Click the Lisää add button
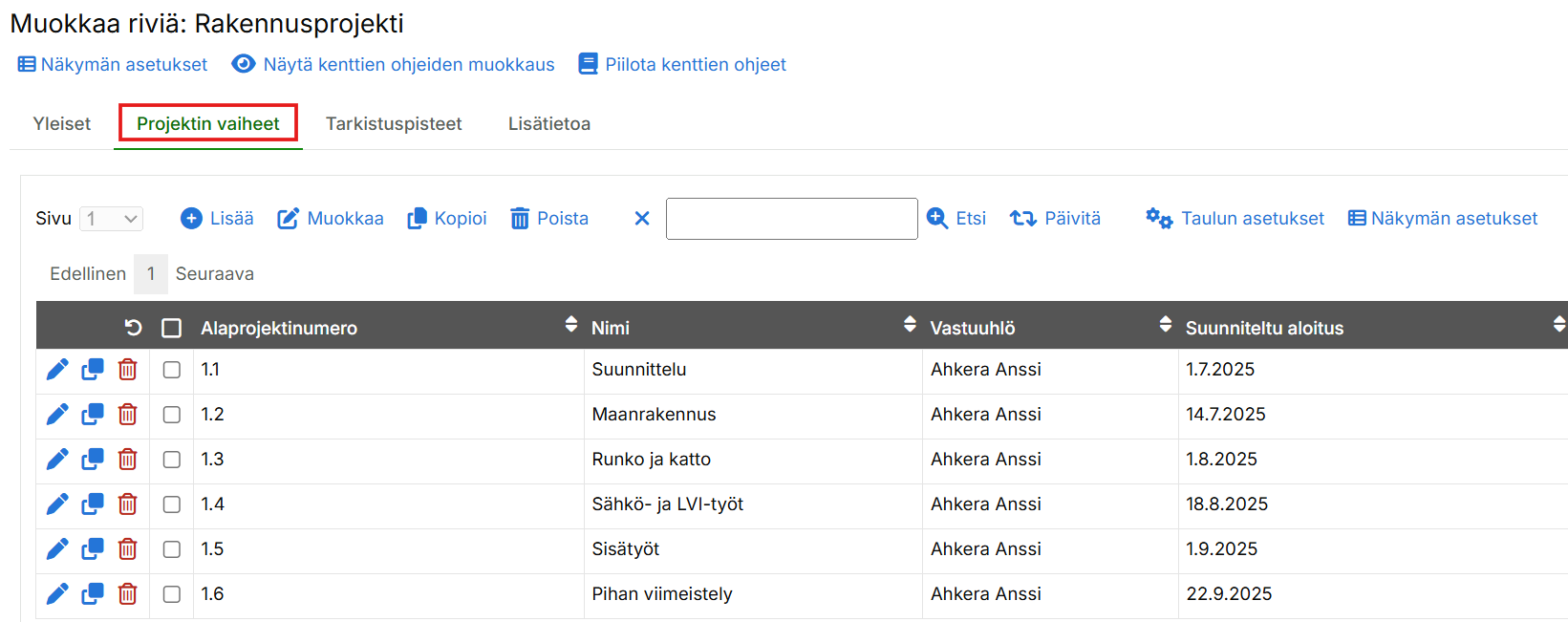This screenshot has height=622, width=1568. (218, 219)
